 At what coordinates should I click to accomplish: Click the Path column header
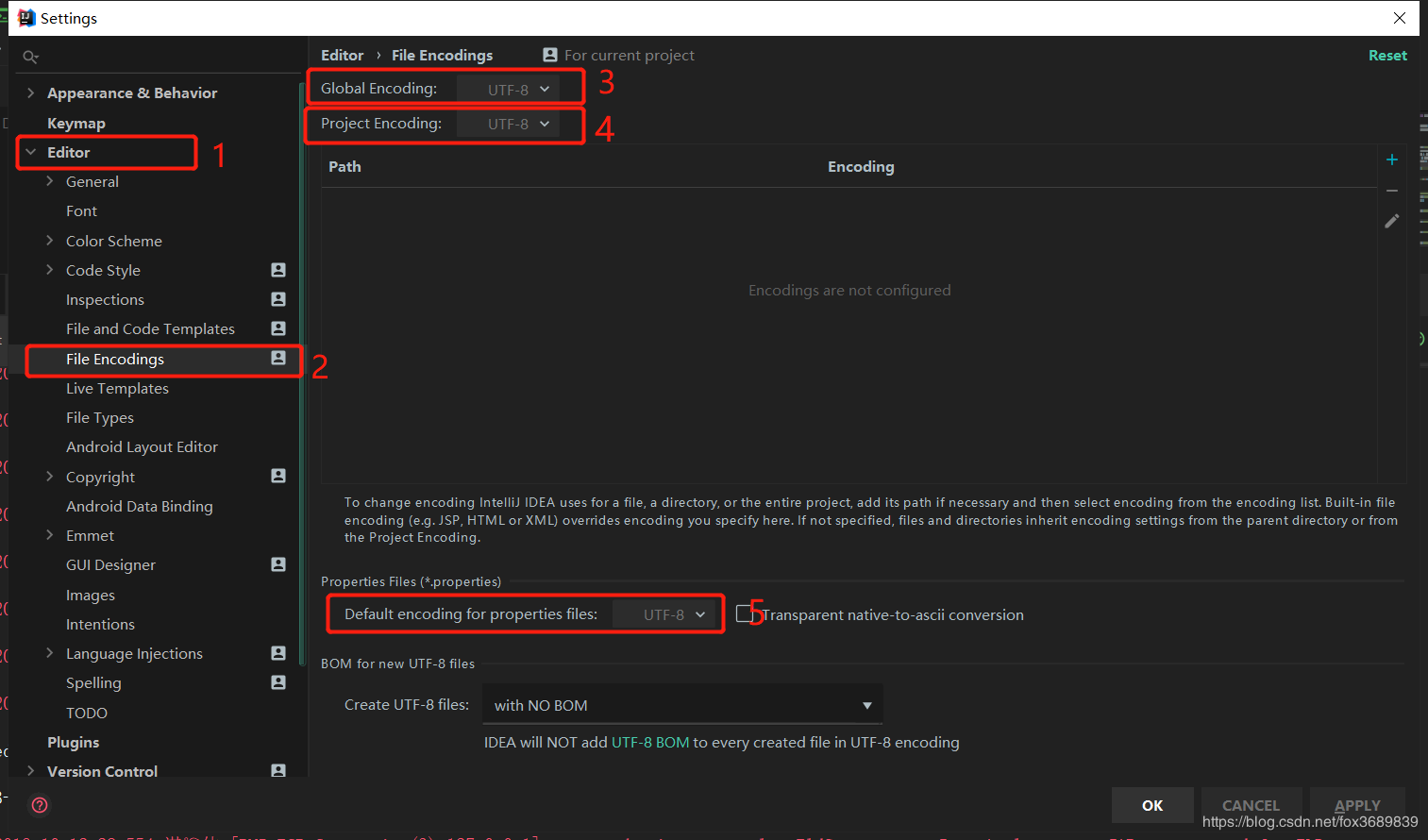click(x=344, y=166)
